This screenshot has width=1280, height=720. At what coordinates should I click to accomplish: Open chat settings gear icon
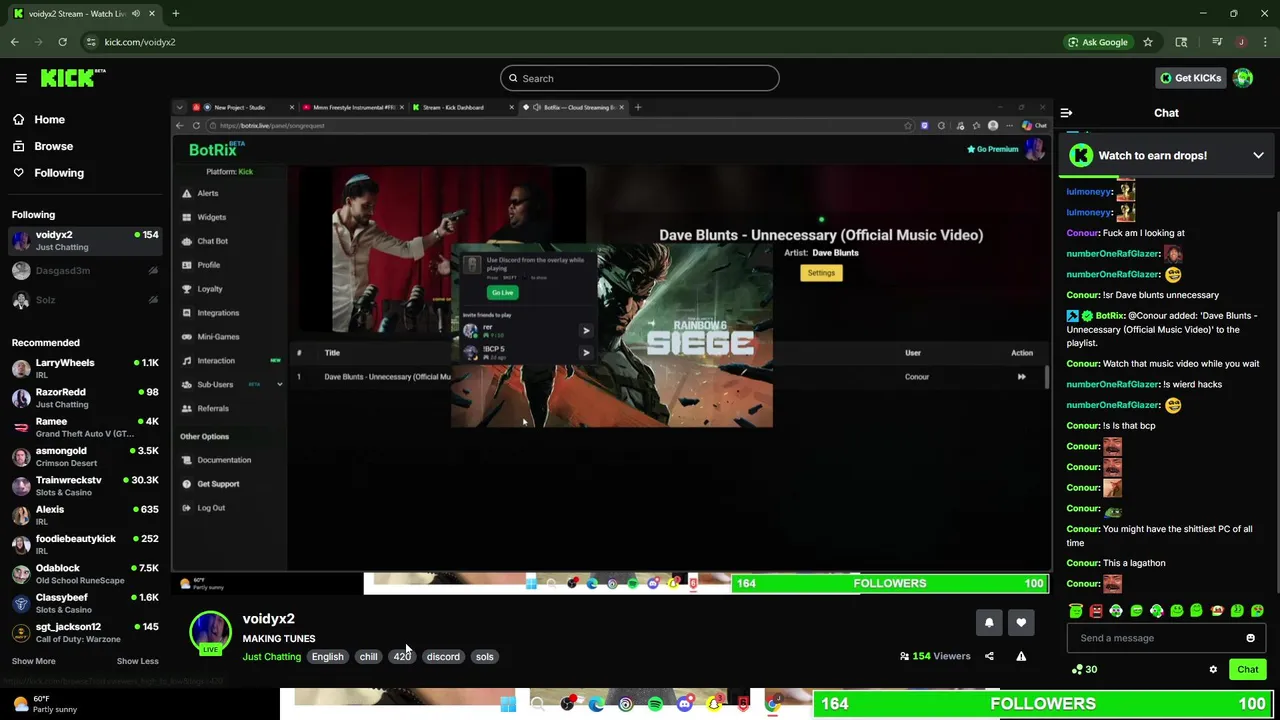[x=1213, y=670]
